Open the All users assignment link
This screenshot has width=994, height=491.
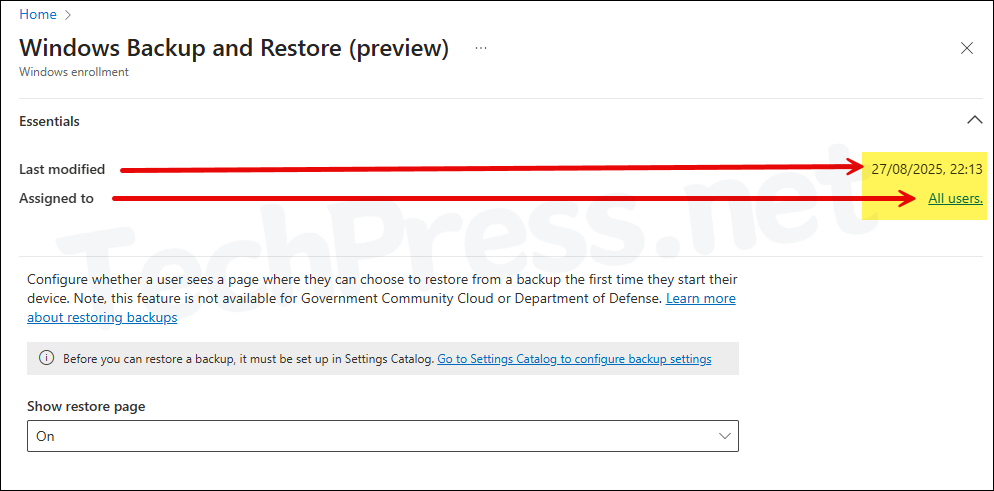point(955,199)
